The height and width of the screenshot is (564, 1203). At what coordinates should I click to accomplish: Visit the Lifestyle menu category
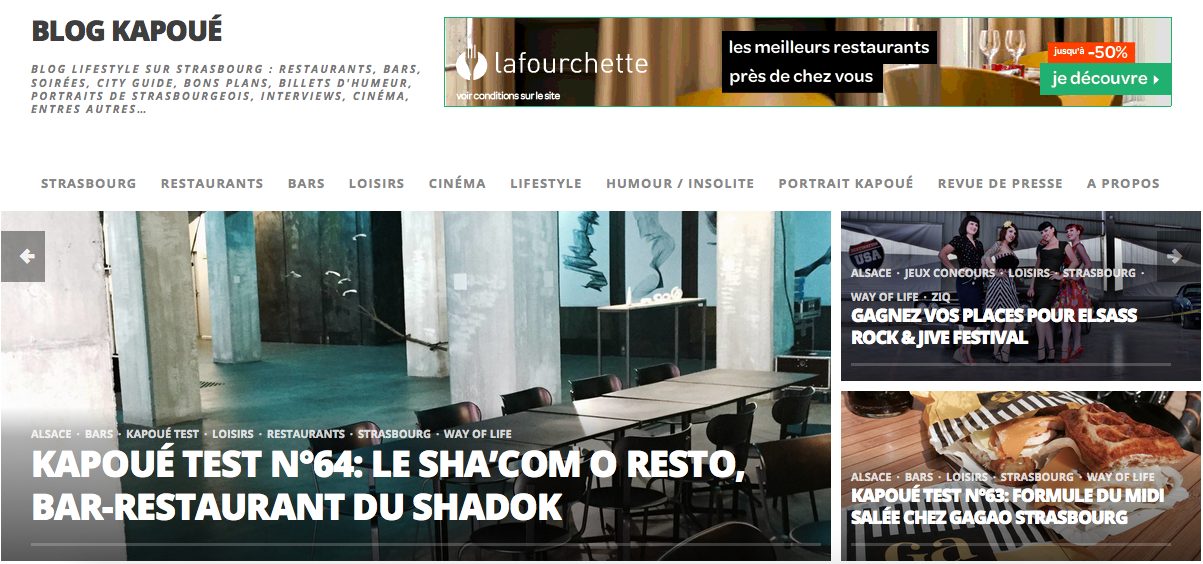pyautogui.click(x=546, y=183)
